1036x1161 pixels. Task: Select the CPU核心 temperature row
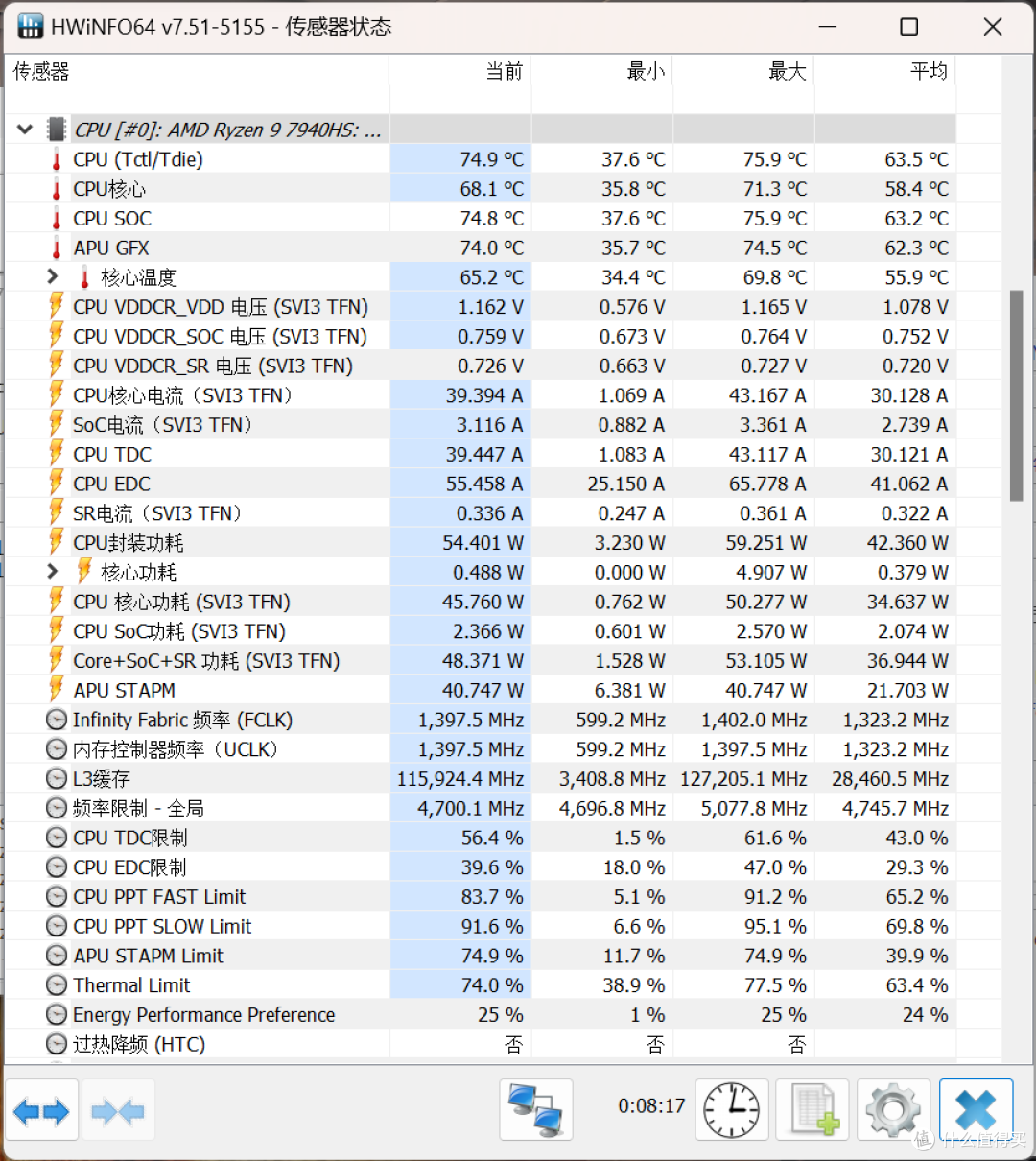pos(481,189)
